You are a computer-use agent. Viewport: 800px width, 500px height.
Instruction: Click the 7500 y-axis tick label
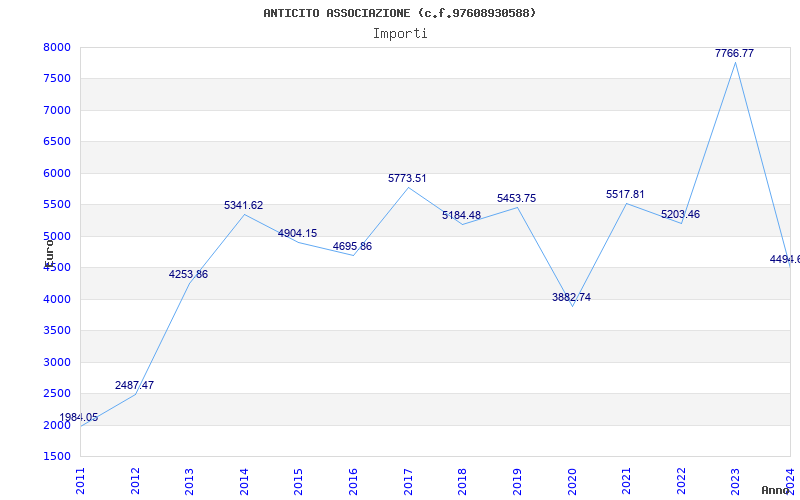click(57, 79)
